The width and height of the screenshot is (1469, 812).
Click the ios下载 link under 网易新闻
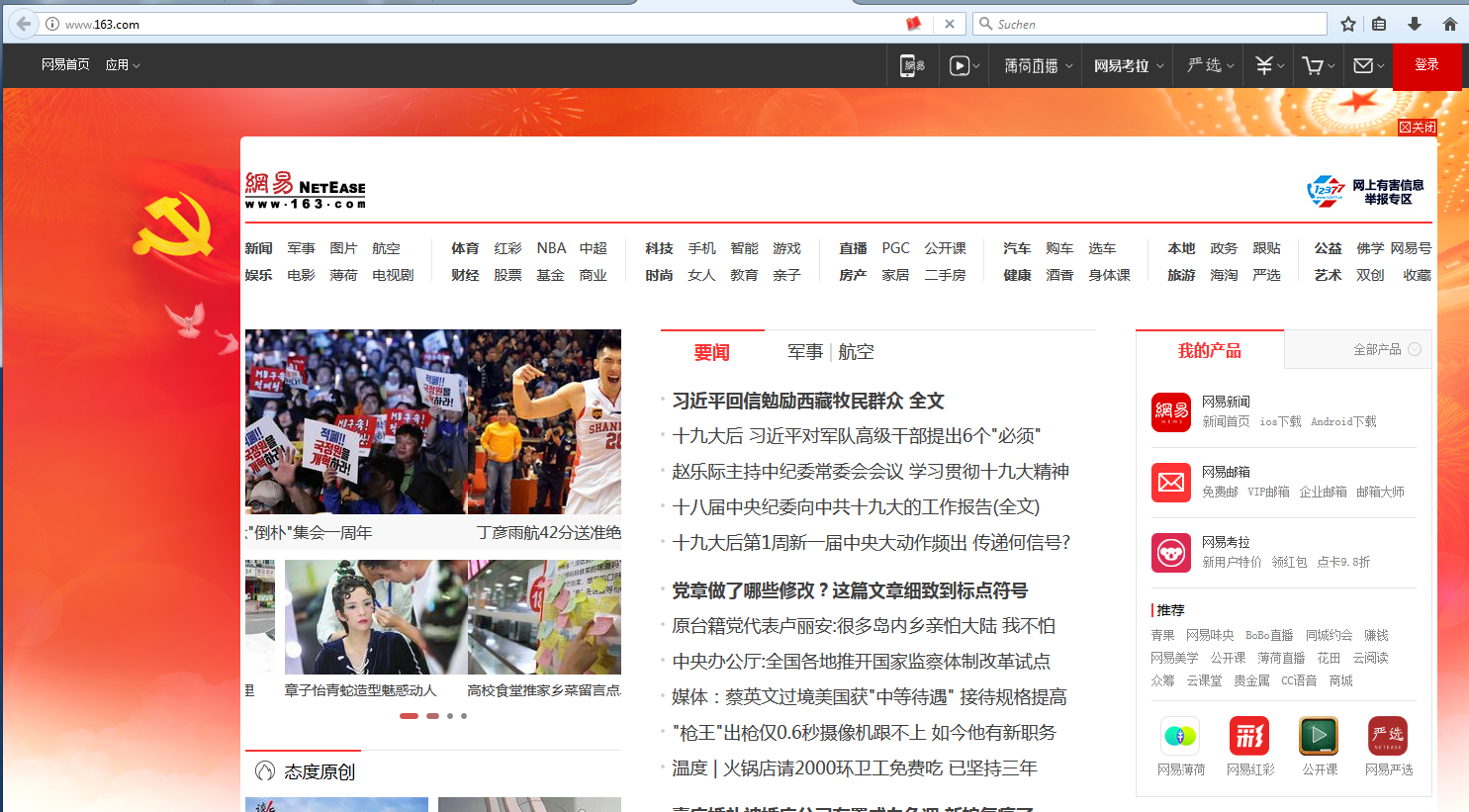coord(1280,421)
